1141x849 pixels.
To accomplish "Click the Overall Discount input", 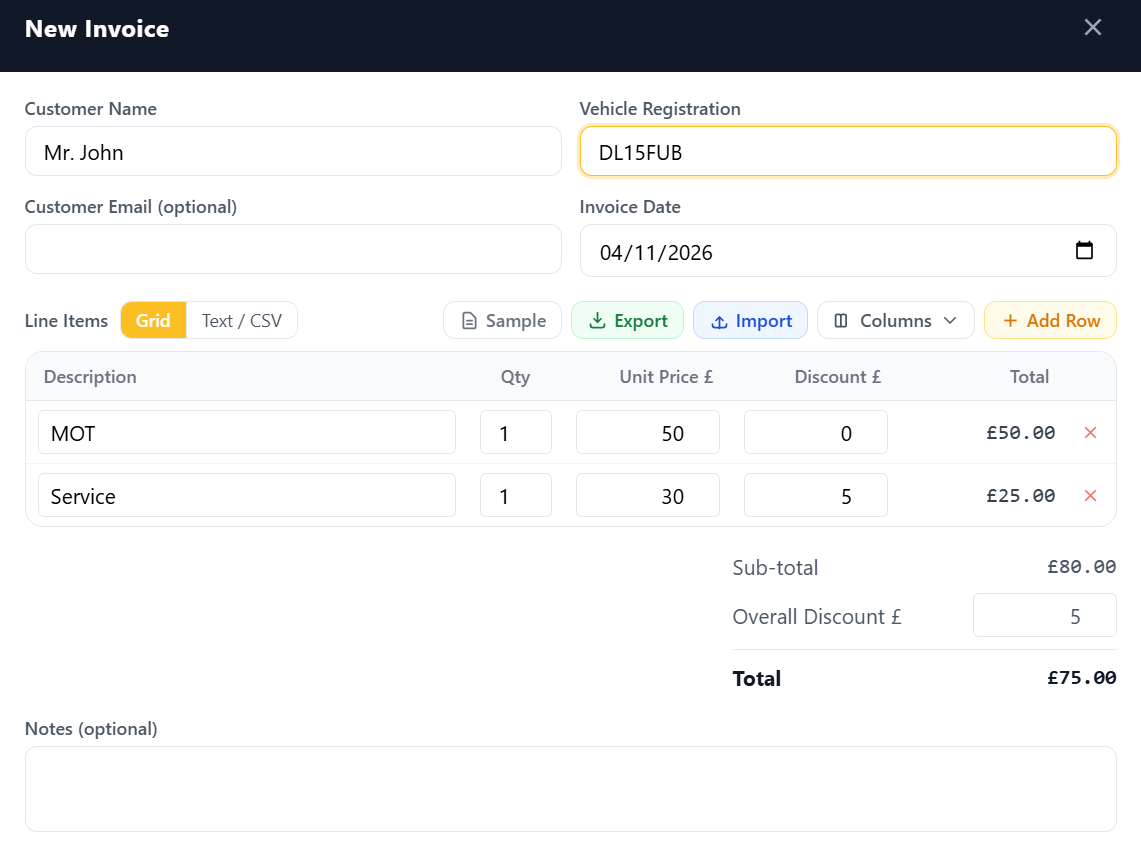I will click(x=1044, y=616).
